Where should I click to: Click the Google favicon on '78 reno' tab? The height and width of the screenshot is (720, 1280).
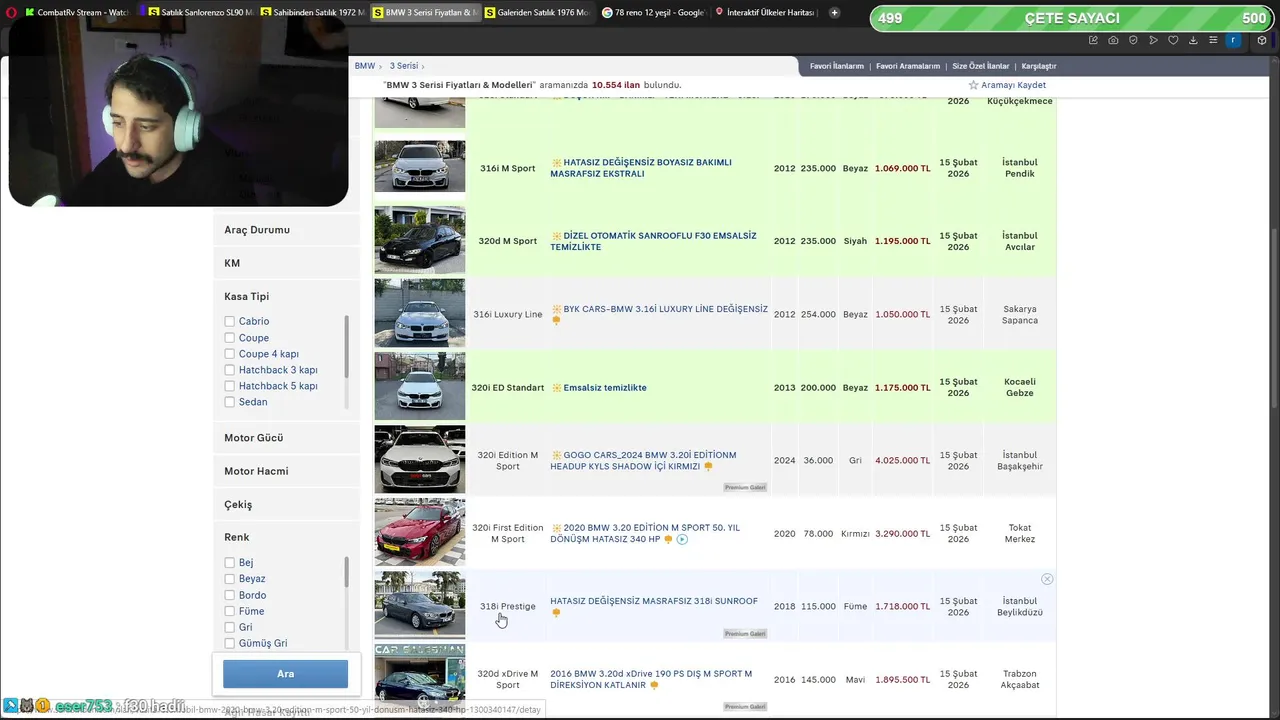[608, 12]
